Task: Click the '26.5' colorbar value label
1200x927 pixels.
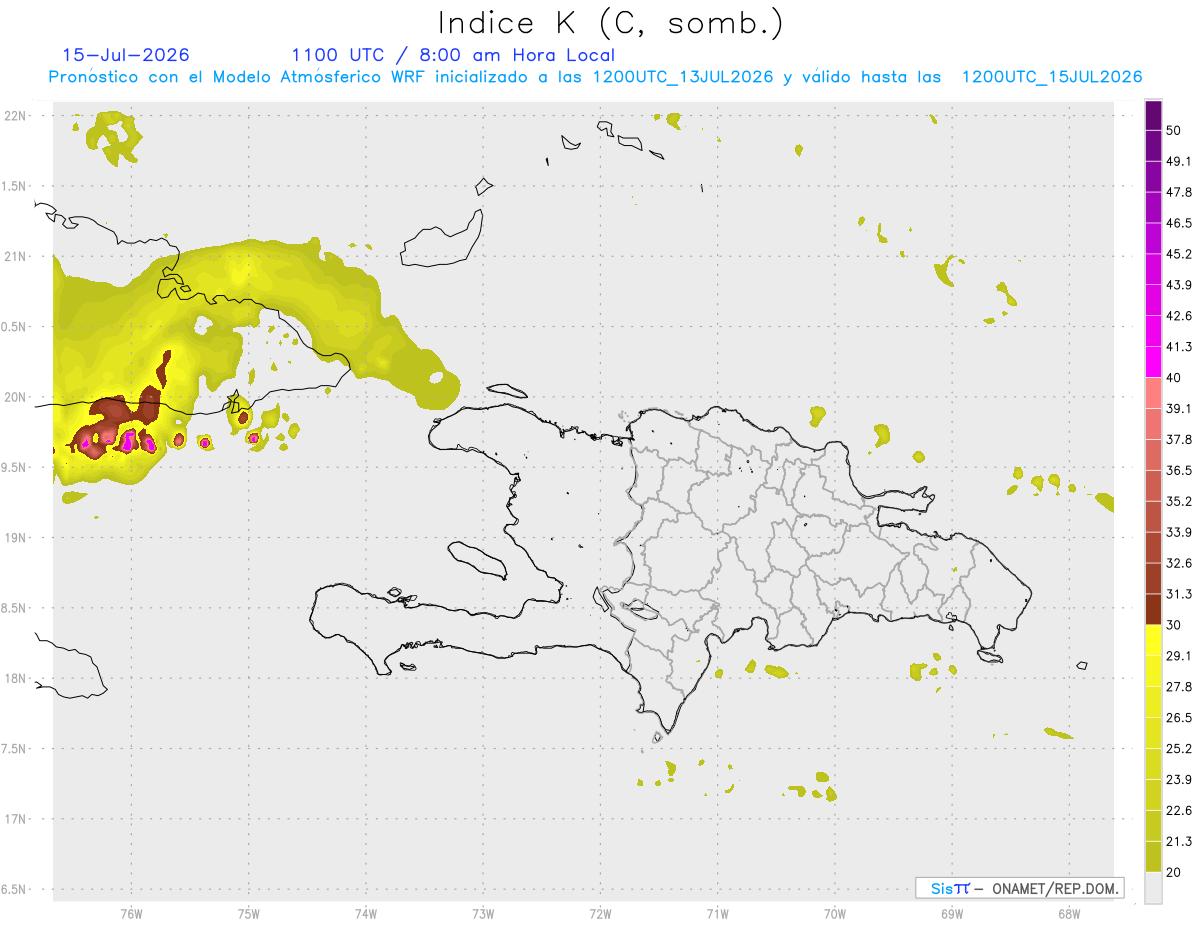Action: [1179, 718]
